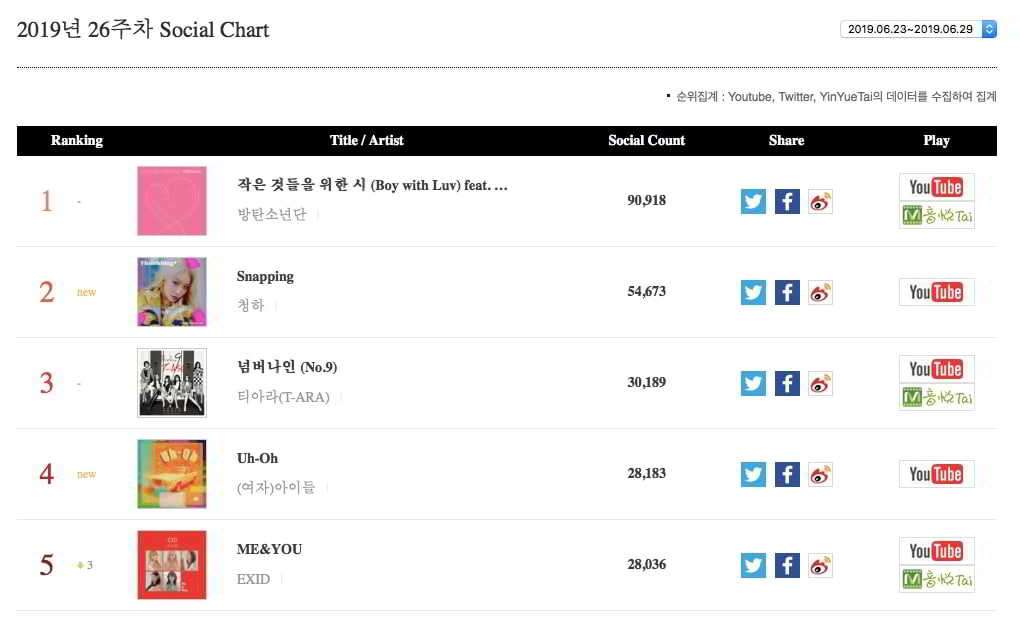Screen dimensions: 1020x620
Task: Share Boy with Luv on Twitter
Action: pyautogui.click(x=753, y=201)
